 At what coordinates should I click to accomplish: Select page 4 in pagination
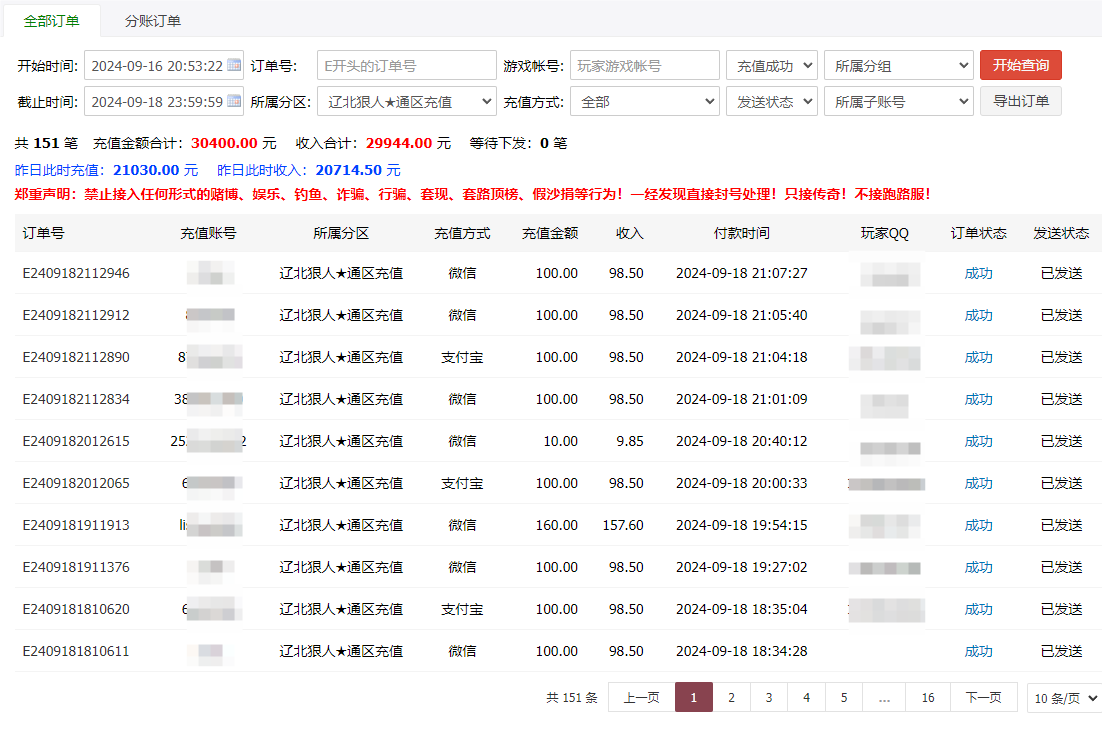(x=806, y=697)
